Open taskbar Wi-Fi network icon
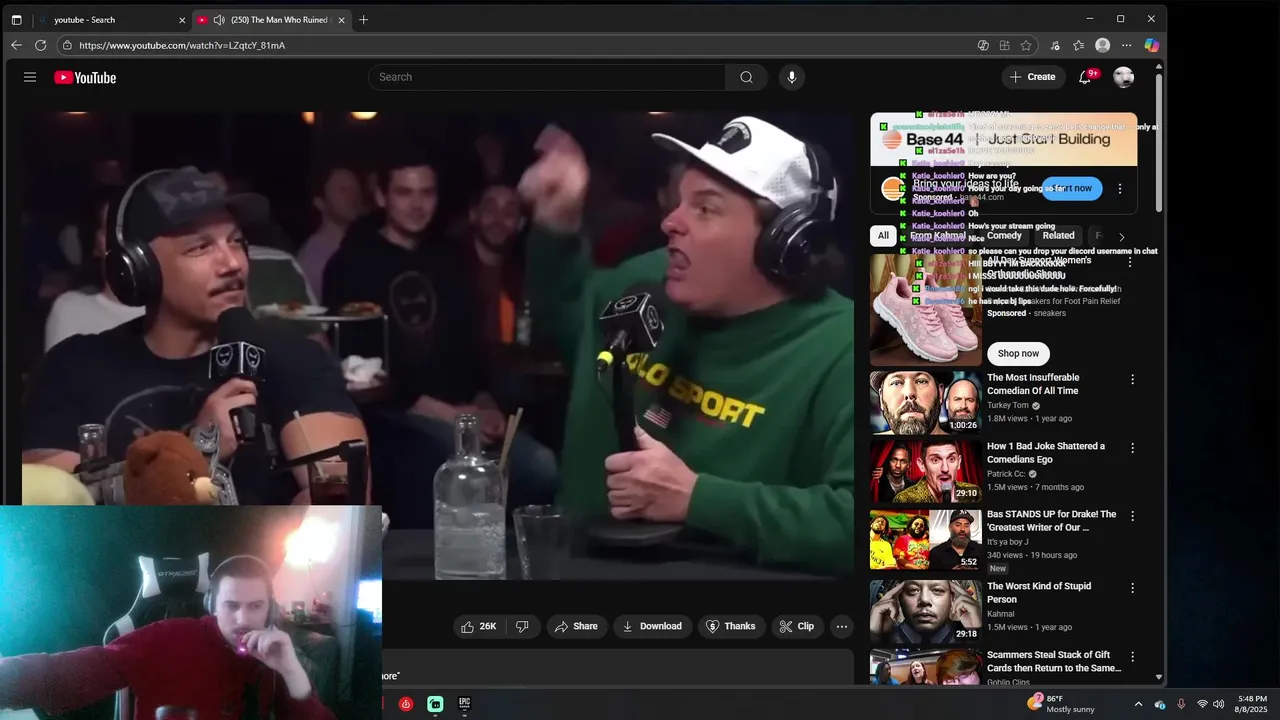The height and width of the screenshot is (720, 1280). pos(1202,704)
